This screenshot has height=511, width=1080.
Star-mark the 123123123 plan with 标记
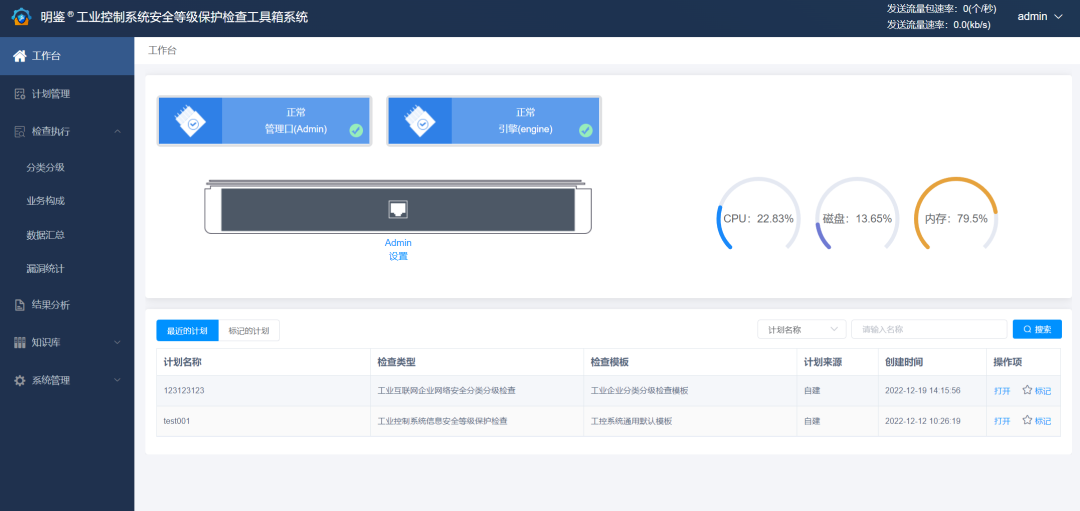[1036, 391]
